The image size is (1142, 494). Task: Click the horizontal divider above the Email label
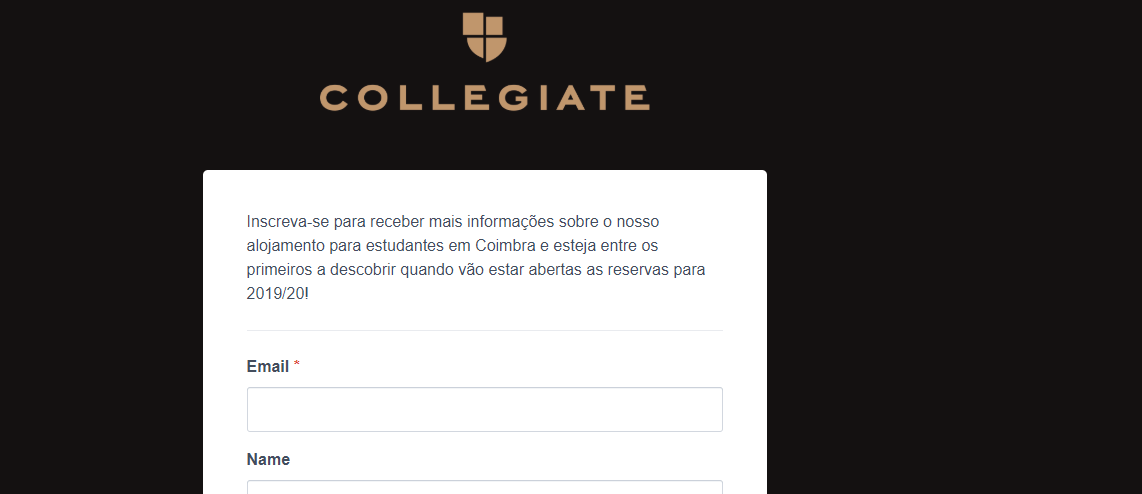tap(484, 330)
